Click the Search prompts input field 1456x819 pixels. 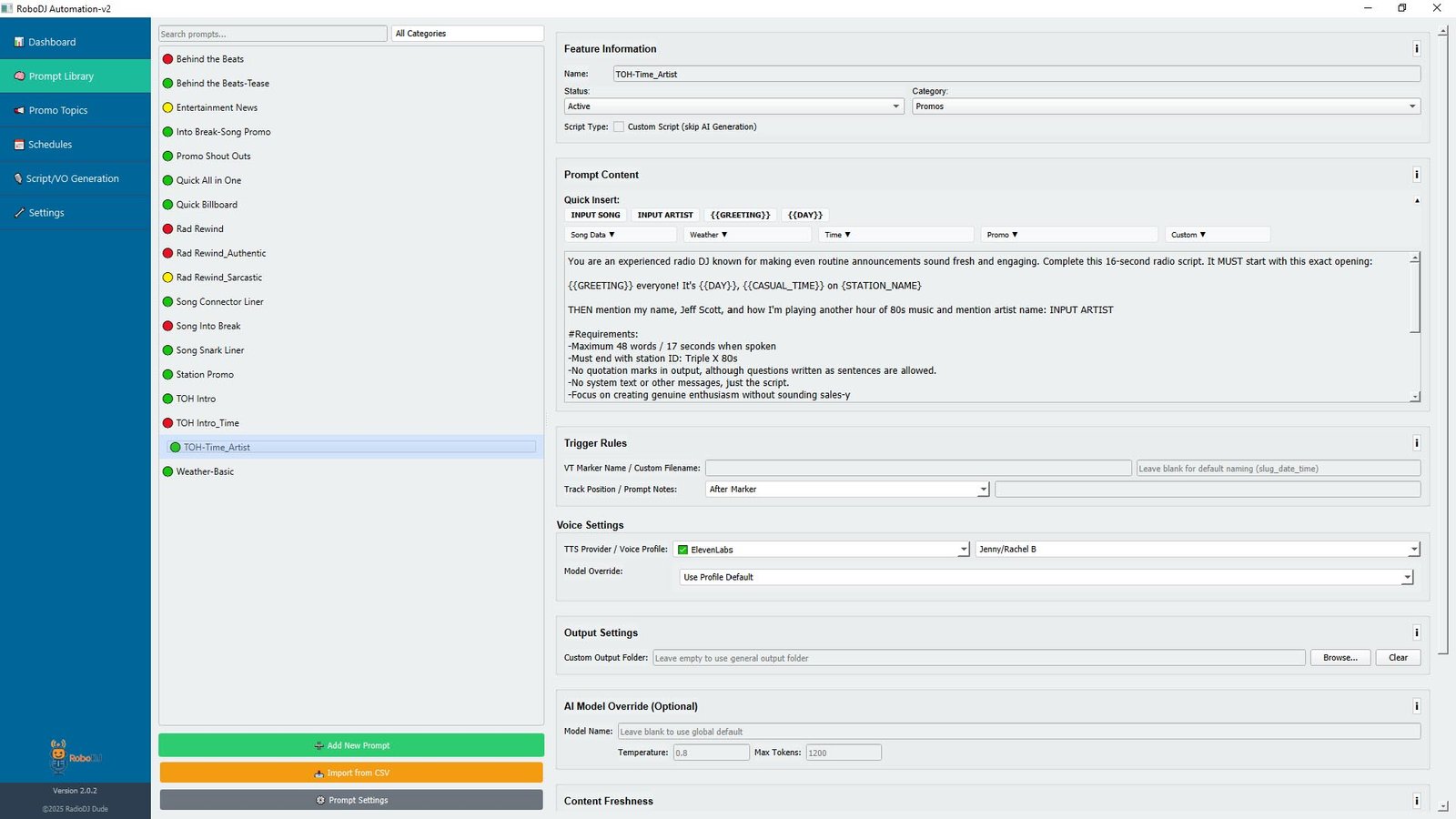(272, 34)
